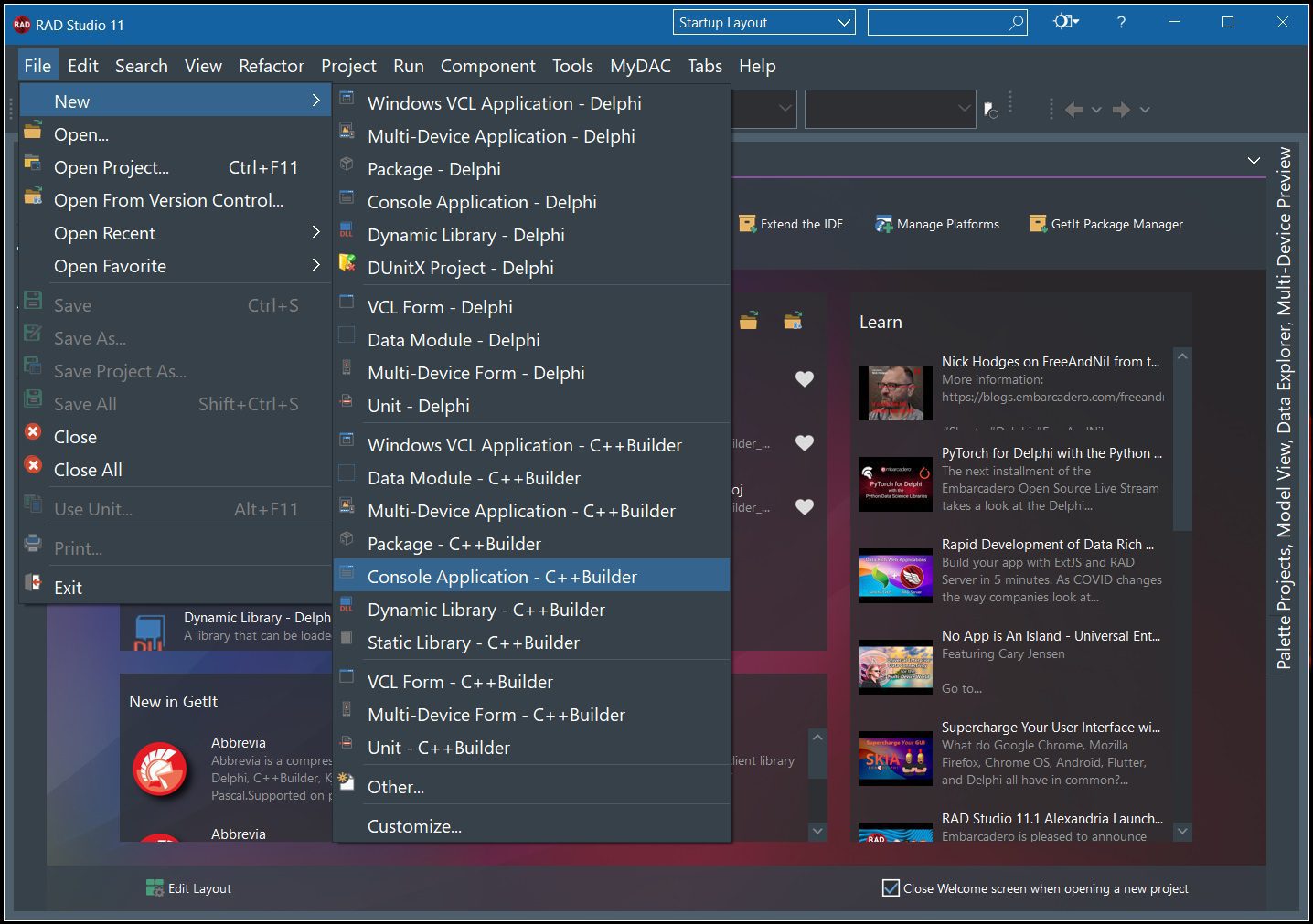Toggle Close Welcome screen when opening a new project
The image size is (1313, 924).
coord(891,887)
